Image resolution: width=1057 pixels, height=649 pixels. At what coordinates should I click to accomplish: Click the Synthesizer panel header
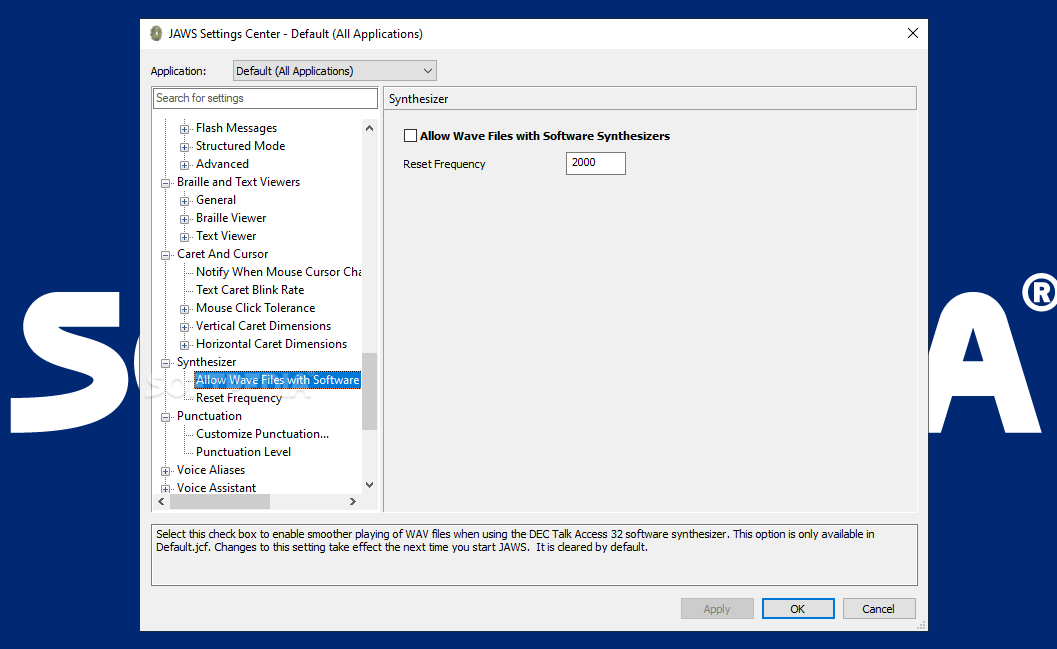(x=650, y=98)
